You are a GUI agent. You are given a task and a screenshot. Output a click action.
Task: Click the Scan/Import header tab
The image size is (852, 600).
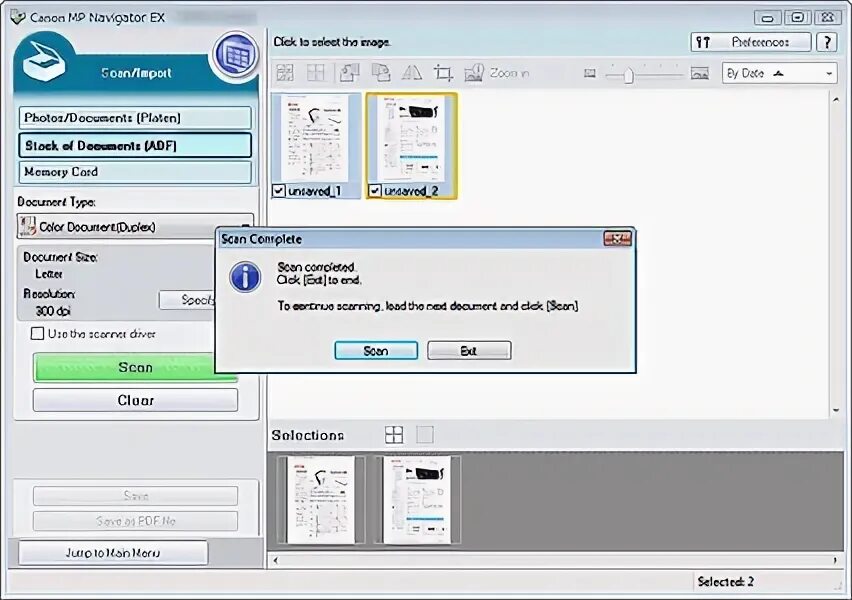tap(136, 73)
